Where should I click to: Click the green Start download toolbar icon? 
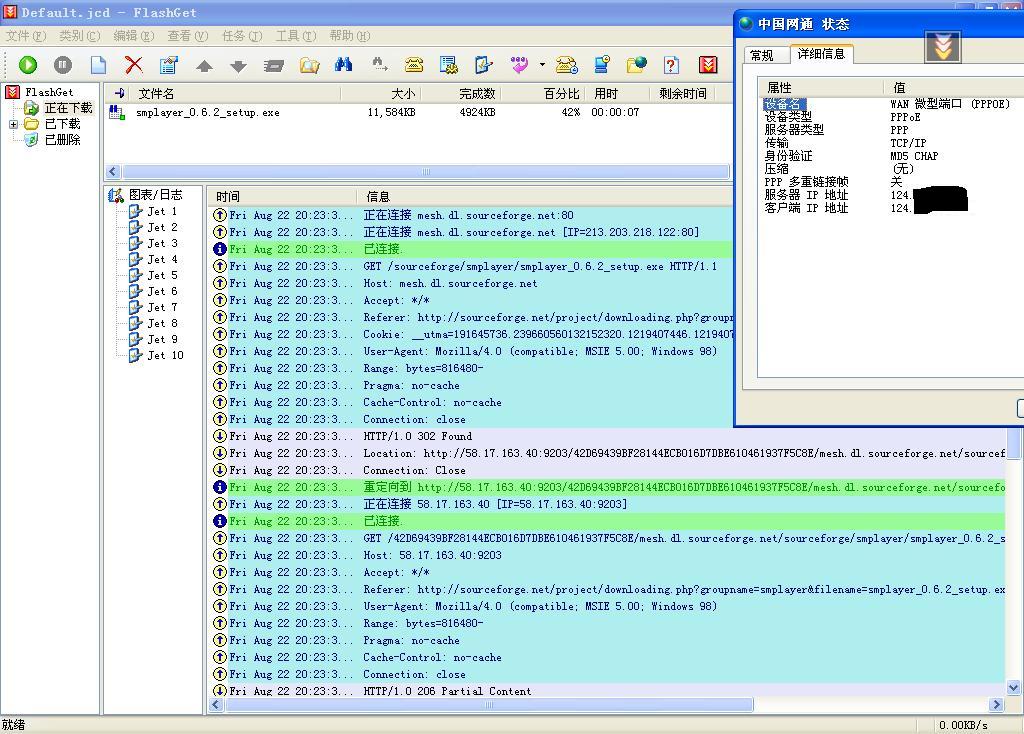pos(28,65)
